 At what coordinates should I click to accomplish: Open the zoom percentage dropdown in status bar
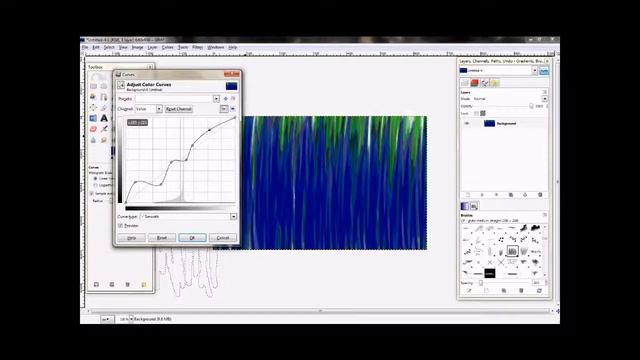[131, 319]
